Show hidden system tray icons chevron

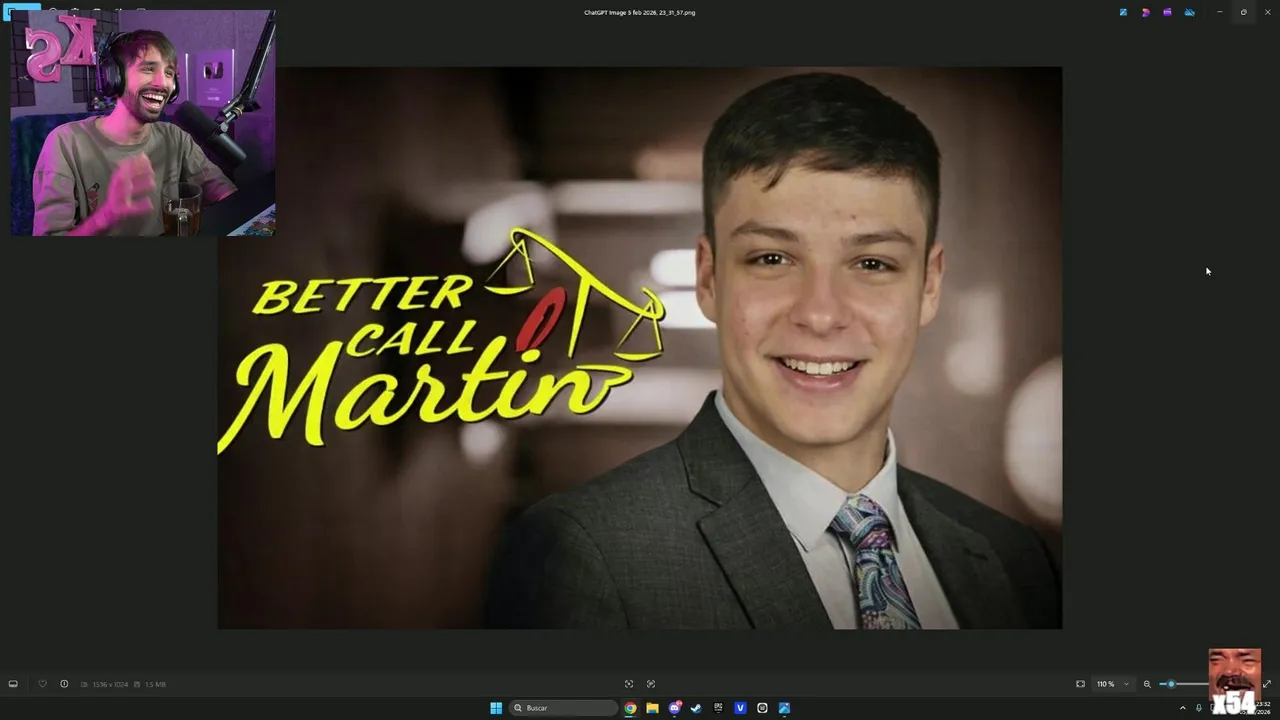coord(1182,708)
